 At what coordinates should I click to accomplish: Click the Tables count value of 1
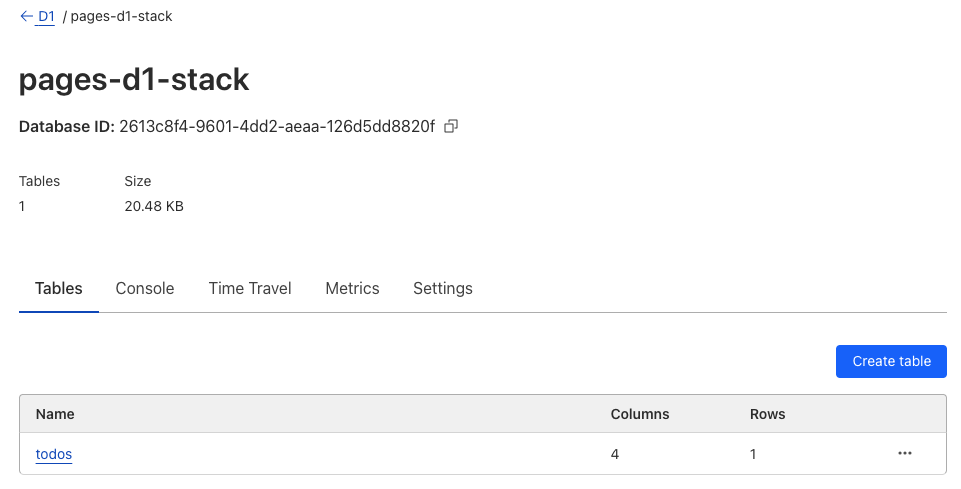pyautogui.click(x=23, y=206)
